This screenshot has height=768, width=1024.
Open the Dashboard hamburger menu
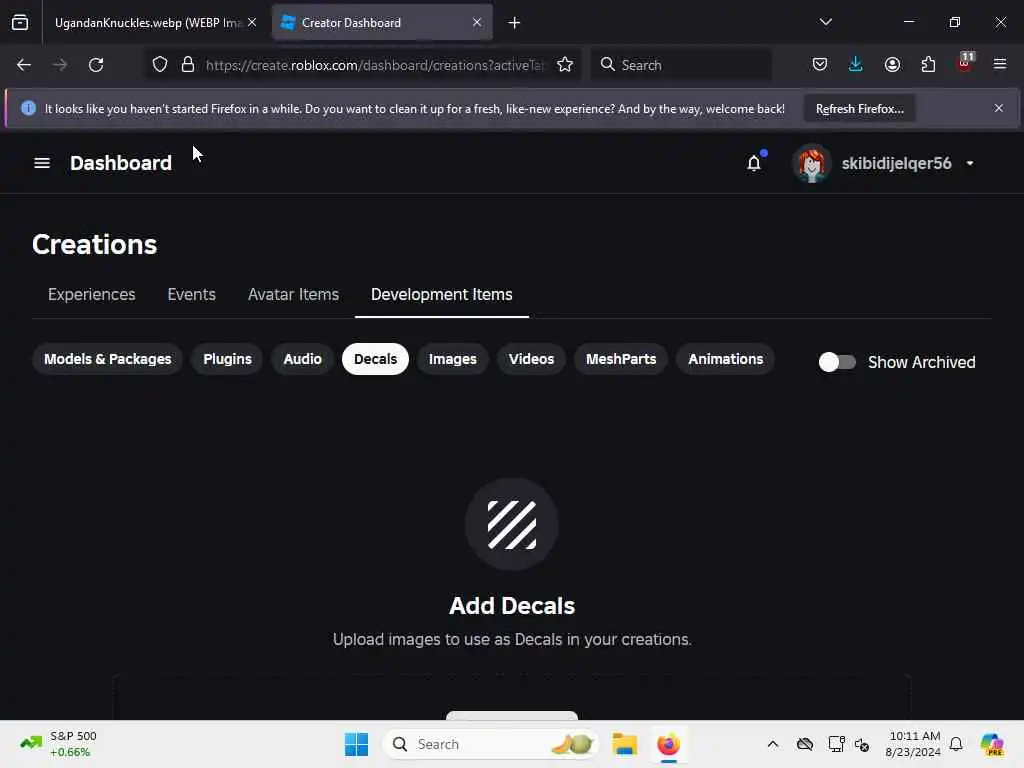tap(42, 163)
